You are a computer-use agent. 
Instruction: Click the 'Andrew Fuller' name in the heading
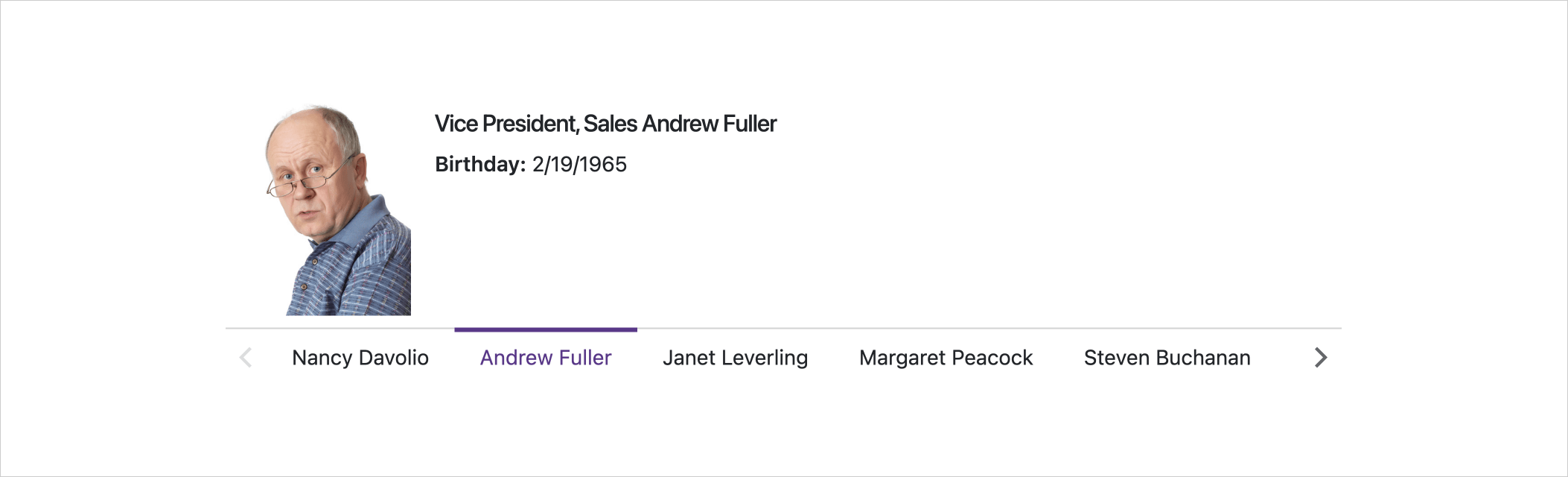pyautogui.click(x=709, y=124)
